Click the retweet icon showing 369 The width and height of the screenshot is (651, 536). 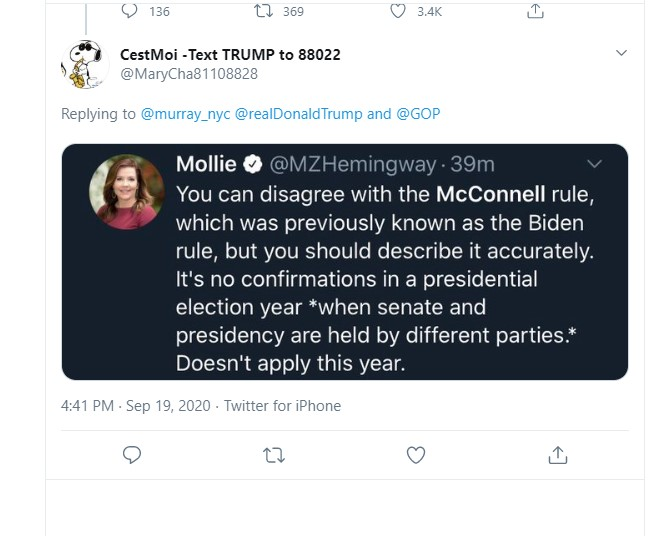pyautogui.click(x=261, y=11)
